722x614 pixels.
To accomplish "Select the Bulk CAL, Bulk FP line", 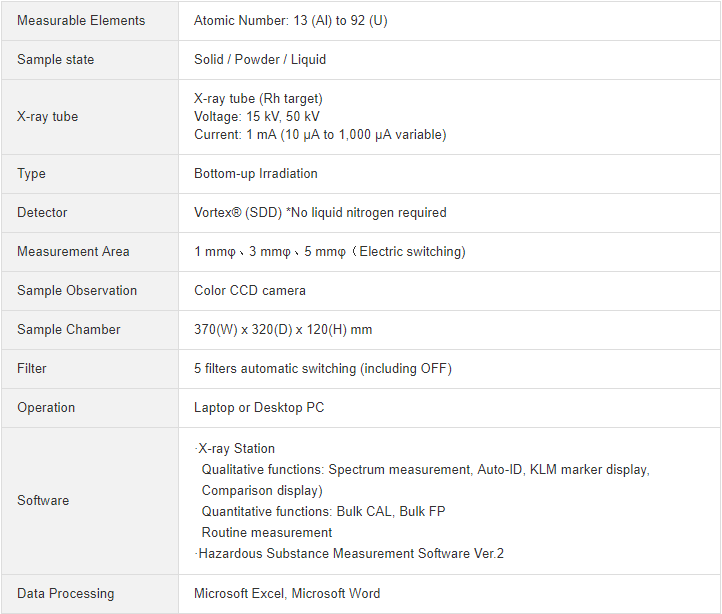I will point(323,511).
